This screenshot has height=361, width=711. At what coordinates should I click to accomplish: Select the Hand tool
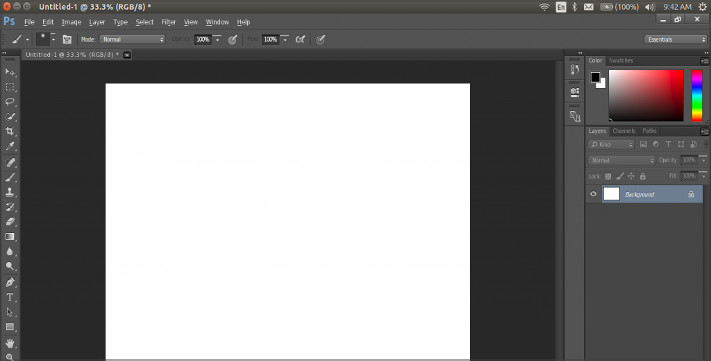point(10,343)
